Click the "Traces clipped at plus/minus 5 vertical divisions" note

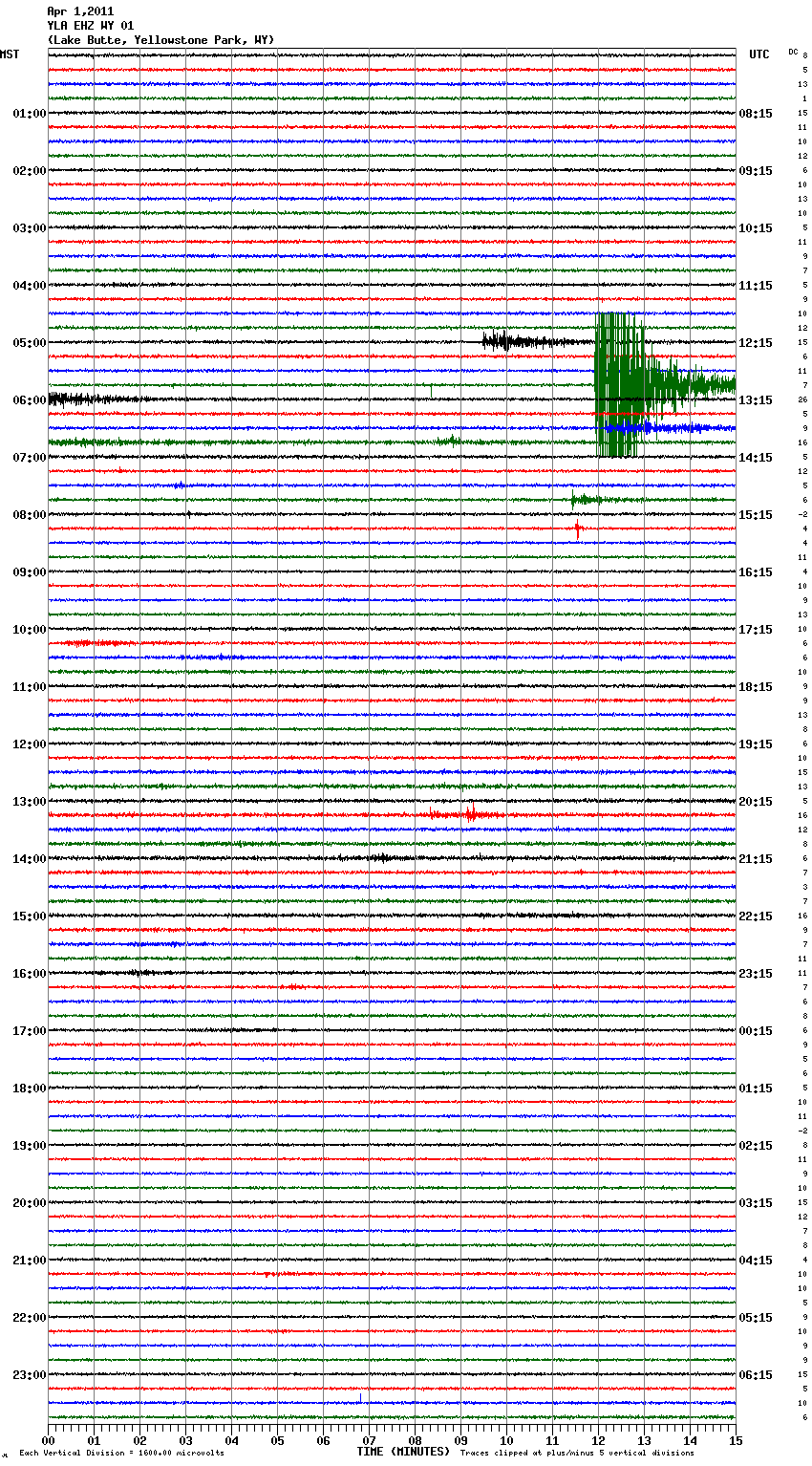pos(577,1454)
